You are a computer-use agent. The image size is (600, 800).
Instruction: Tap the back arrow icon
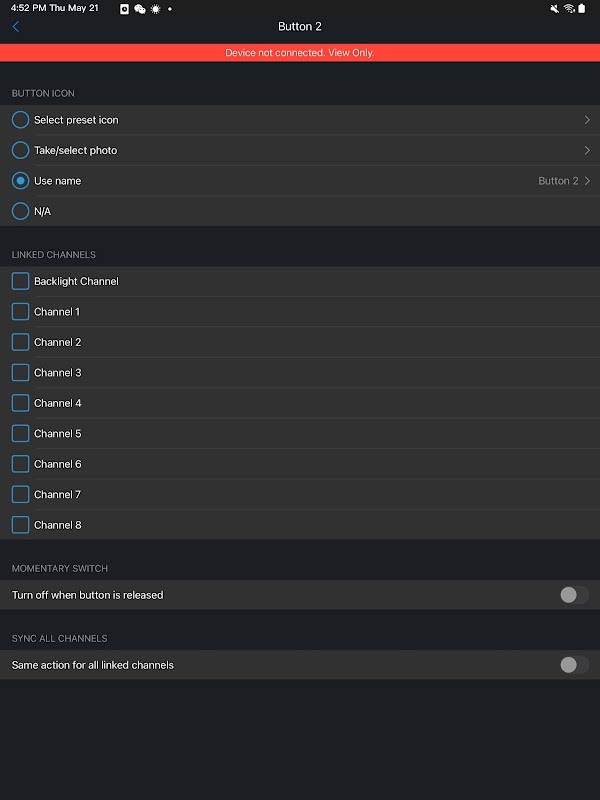16,27
